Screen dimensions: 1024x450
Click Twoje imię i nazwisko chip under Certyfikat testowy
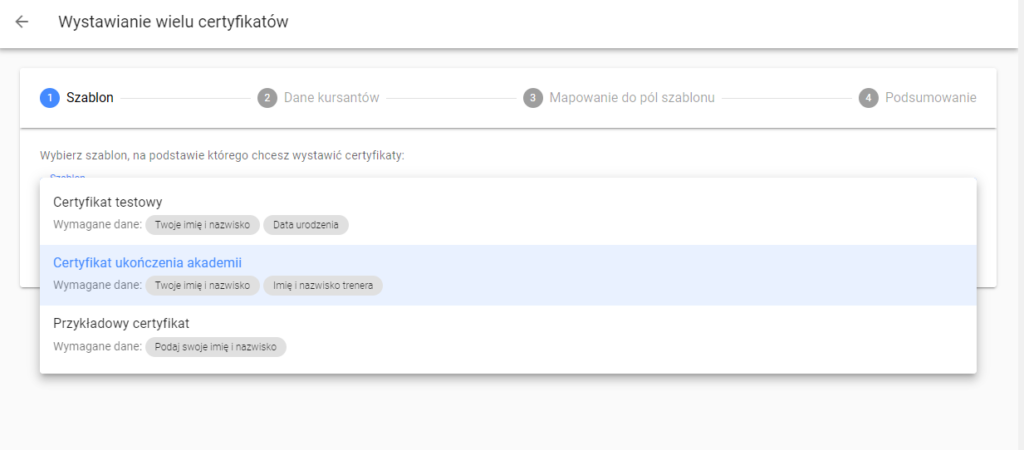202,225
